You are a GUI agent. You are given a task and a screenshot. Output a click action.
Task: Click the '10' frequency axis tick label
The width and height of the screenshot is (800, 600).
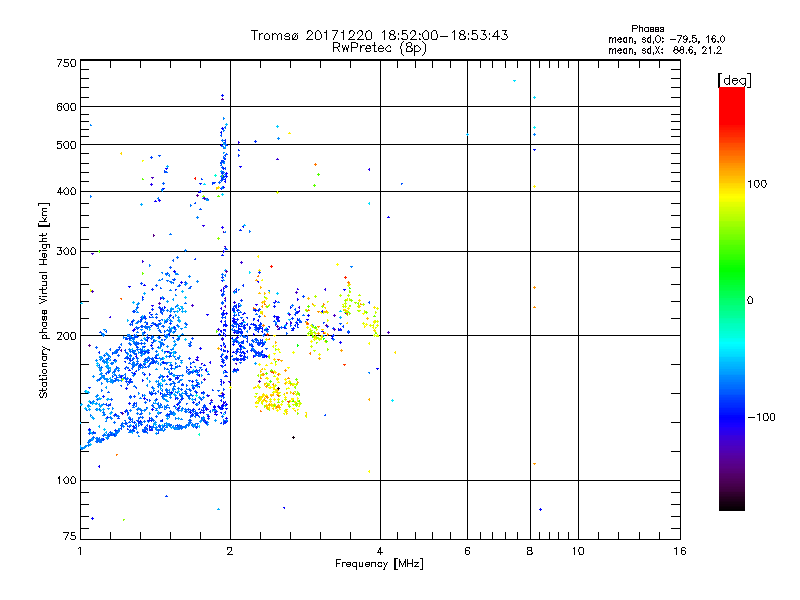click(578, 551)
